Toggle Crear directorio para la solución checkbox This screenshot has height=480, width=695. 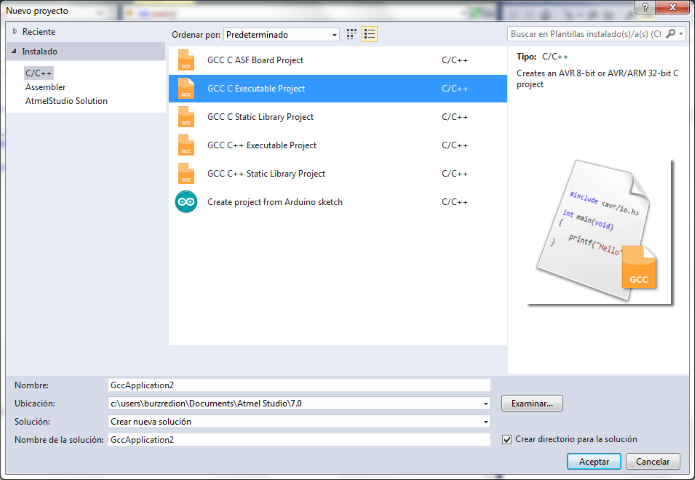pos(507,440)
